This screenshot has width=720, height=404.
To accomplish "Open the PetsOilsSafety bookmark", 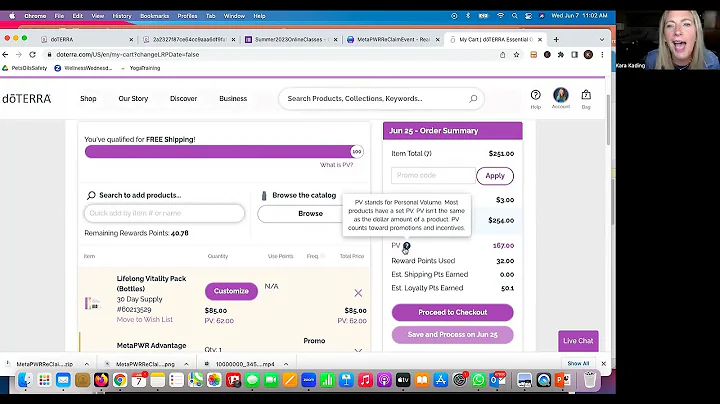I will coord(25,68).
